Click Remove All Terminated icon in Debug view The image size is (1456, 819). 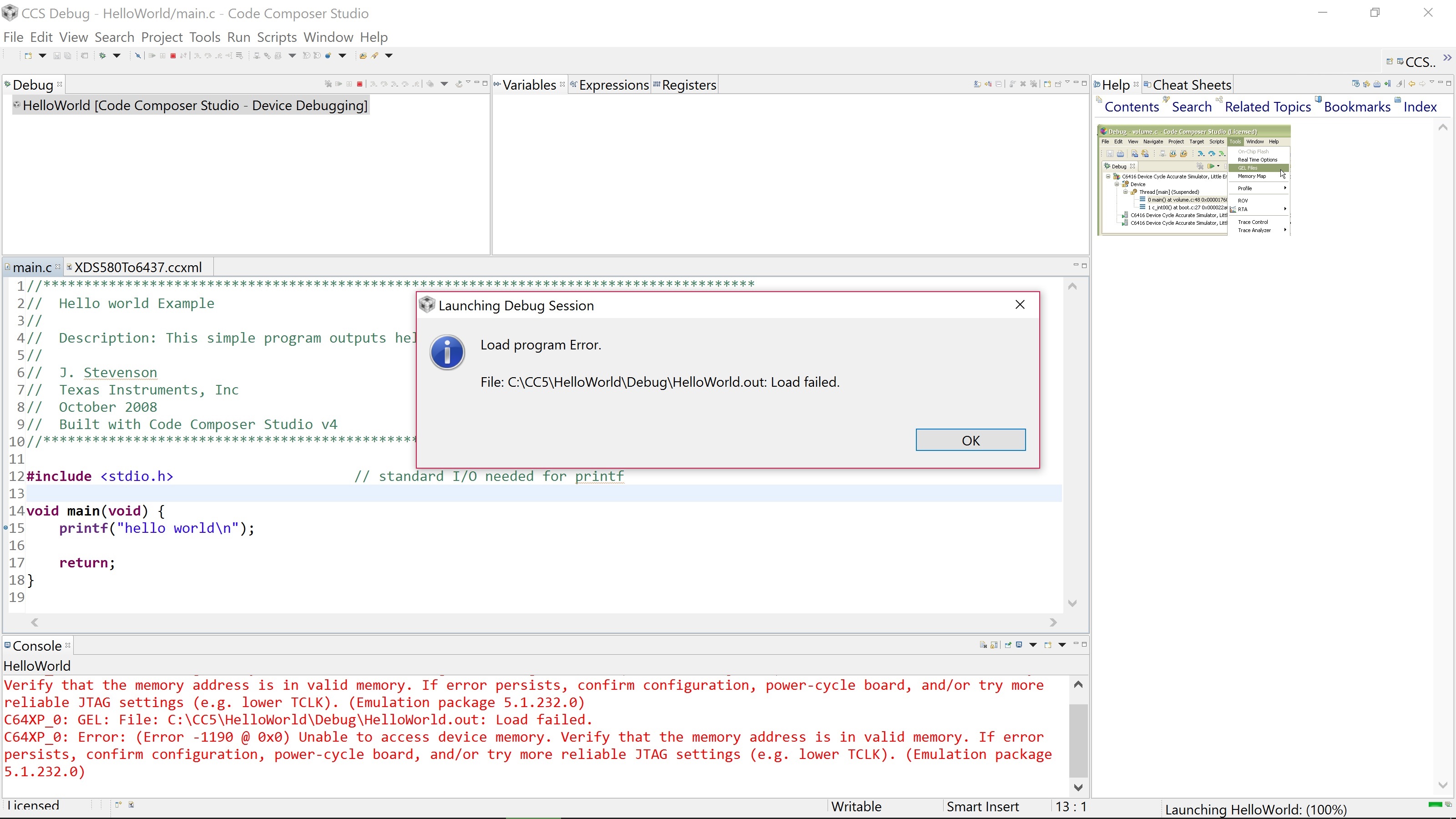(329, 84)
